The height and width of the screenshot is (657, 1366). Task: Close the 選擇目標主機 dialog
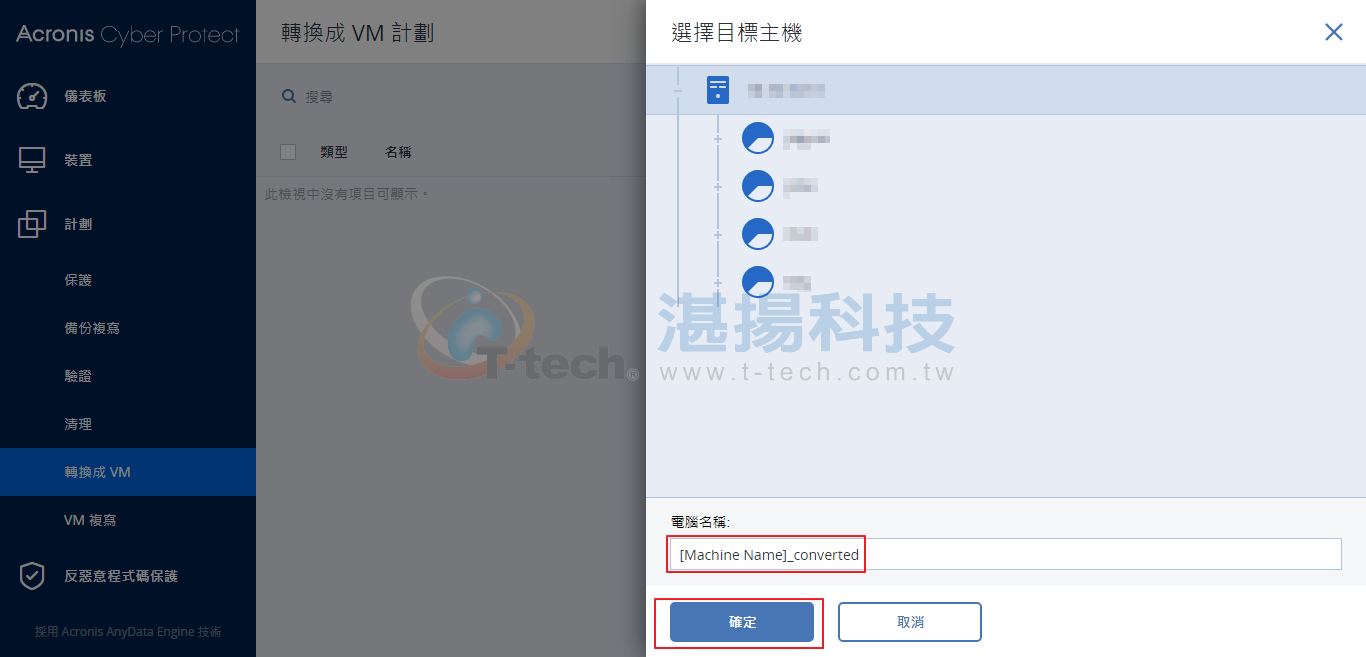(x=1334, y=32)
